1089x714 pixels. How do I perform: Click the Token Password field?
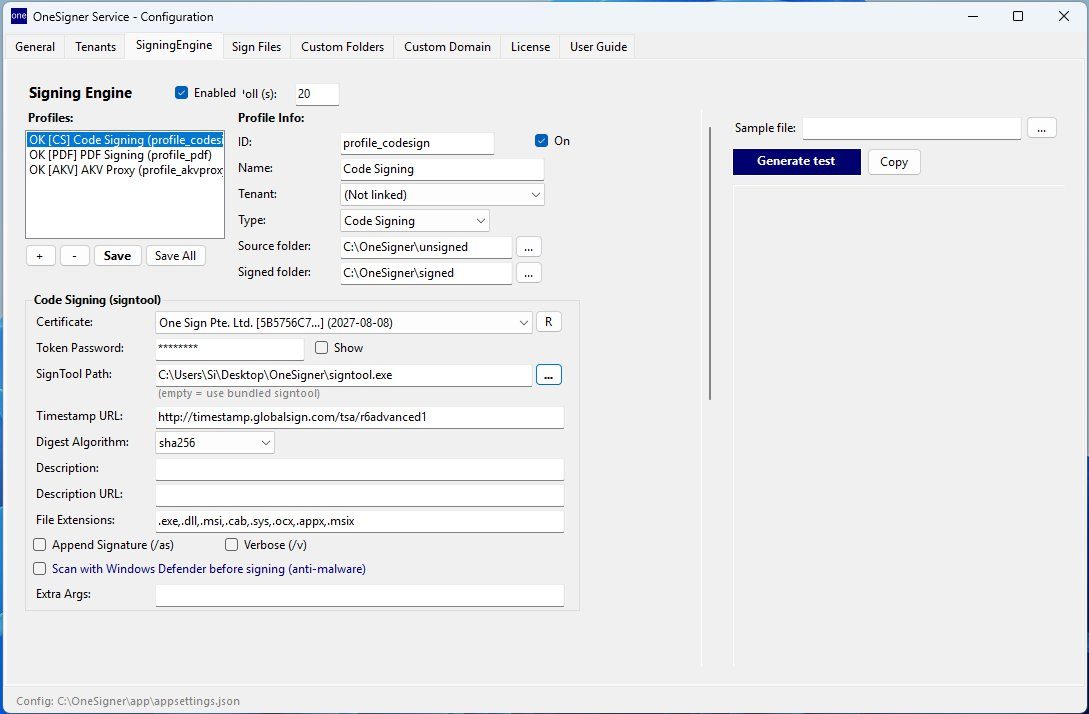tap(229, 348)
